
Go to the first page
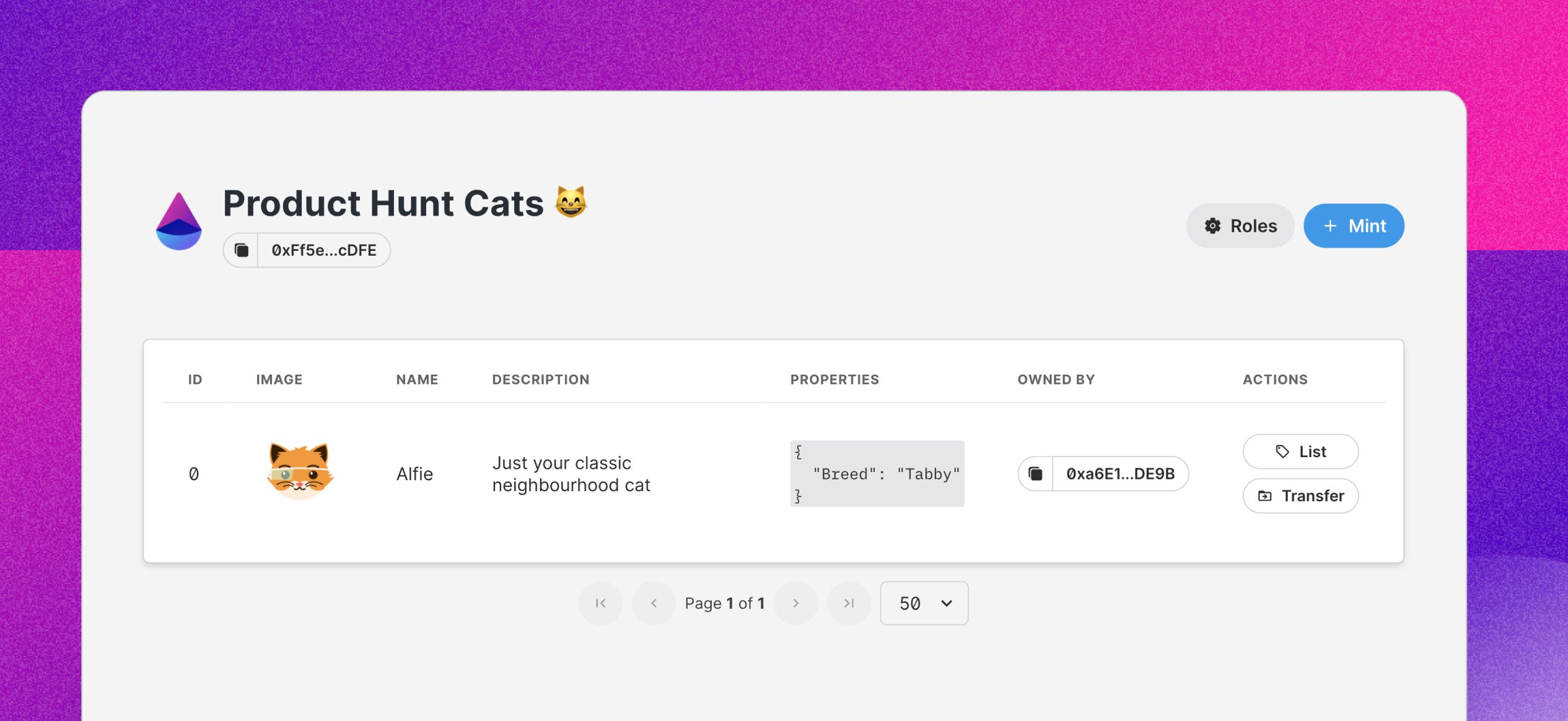(x=600, y=603)
